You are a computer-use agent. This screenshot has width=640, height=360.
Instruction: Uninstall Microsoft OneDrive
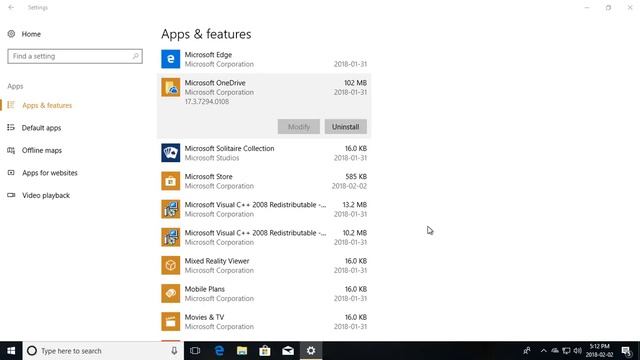pos(345,127)
